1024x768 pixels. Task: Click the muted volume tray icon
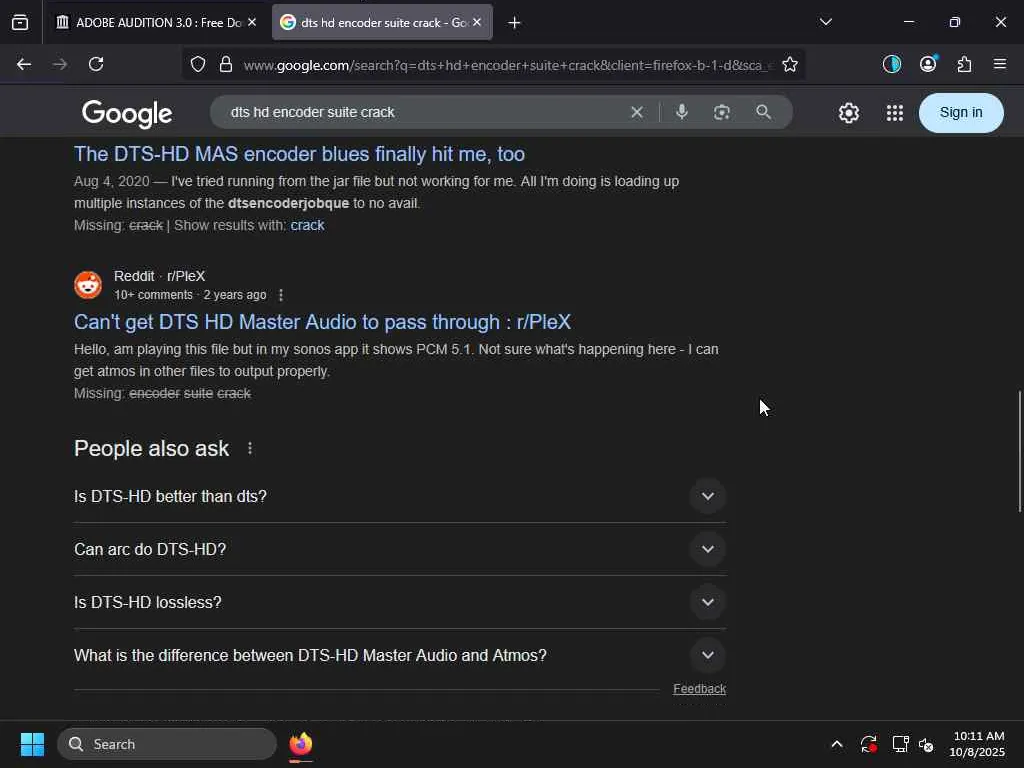point(926,744)
